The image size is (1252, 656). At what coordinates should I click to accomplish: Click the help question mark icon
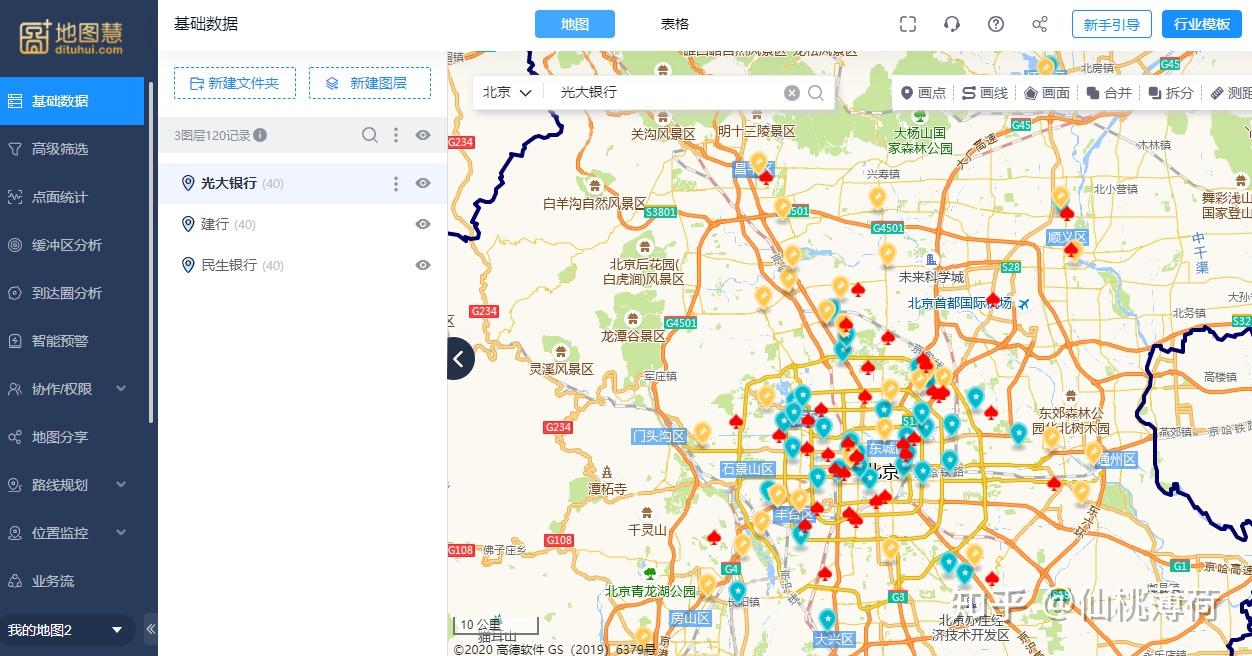tap(996, 24)
